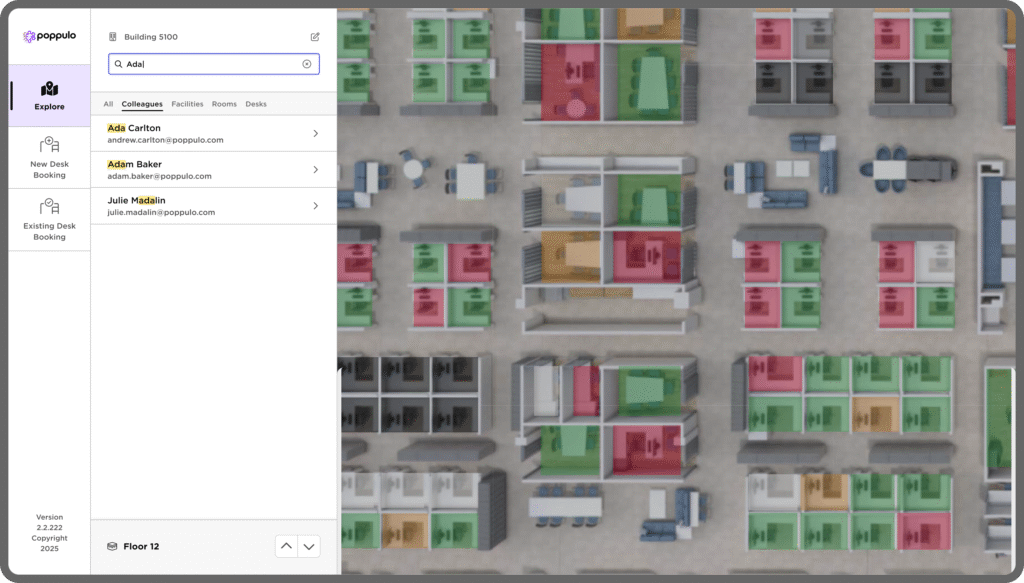Open New Desk Booking from sidebar
Viewport: 1024px width, 583px height.
coord(49,158)
